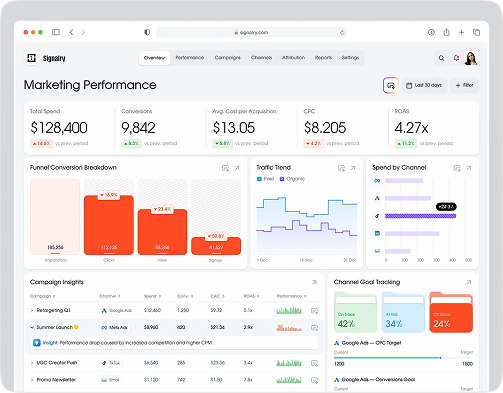Expand Spend by Channel arrow
The width and height of the screenshot is (503, 393).
pos(469,168)
